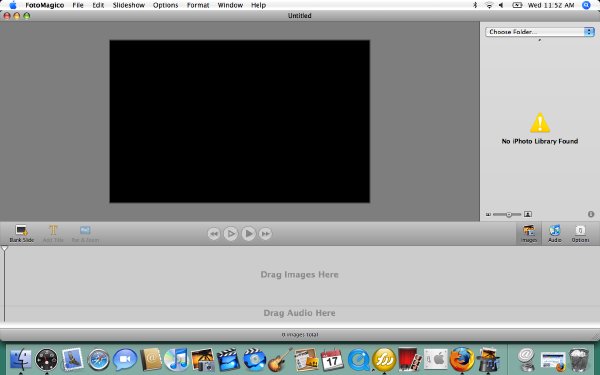Click the clock showing Wed 11:52 AM

[551, 5]
